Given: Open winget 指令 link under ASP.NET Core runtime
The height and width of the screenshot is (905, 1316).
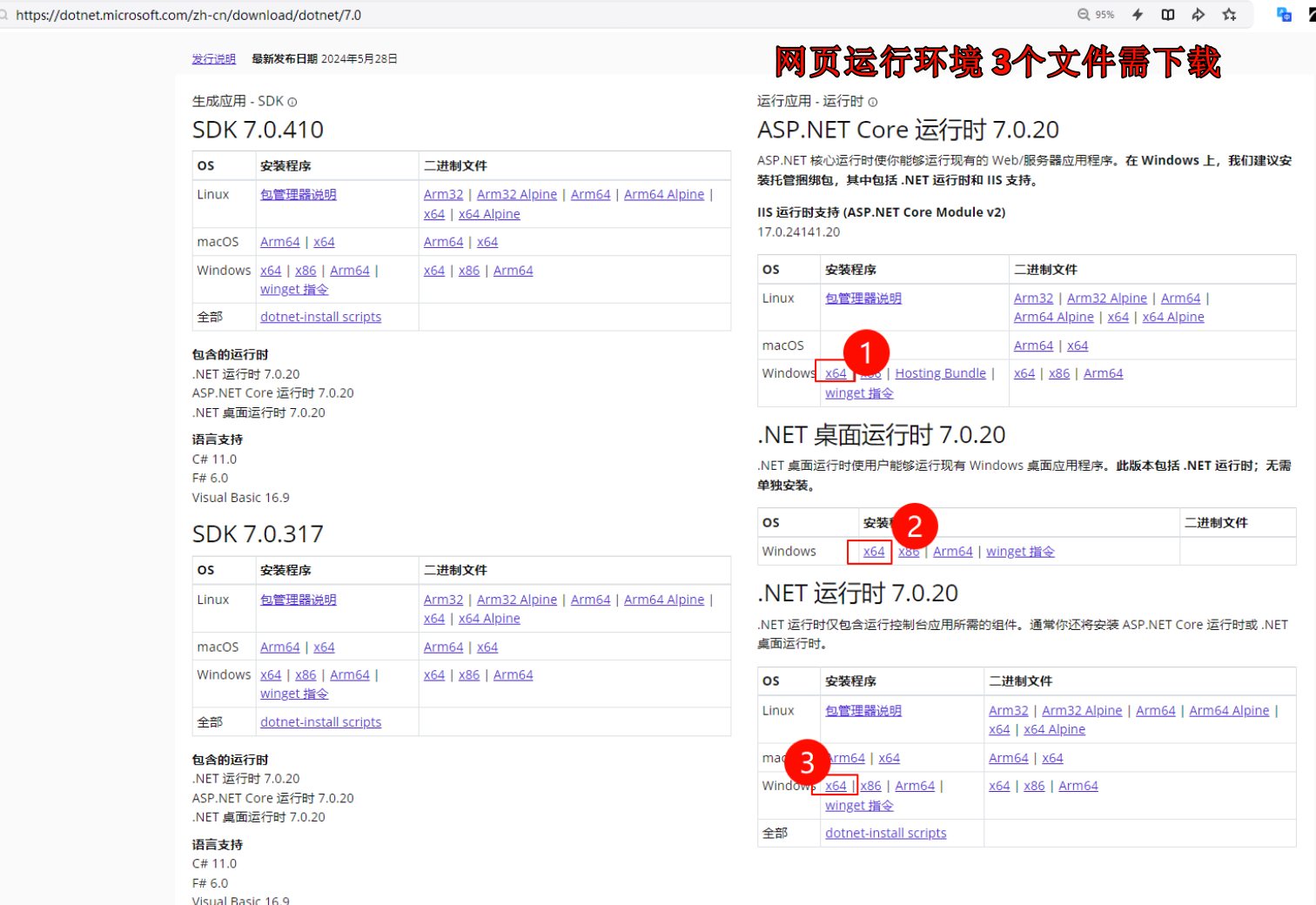Looking at the screenshot, I should pyautogui.click(x=859, y=393).
